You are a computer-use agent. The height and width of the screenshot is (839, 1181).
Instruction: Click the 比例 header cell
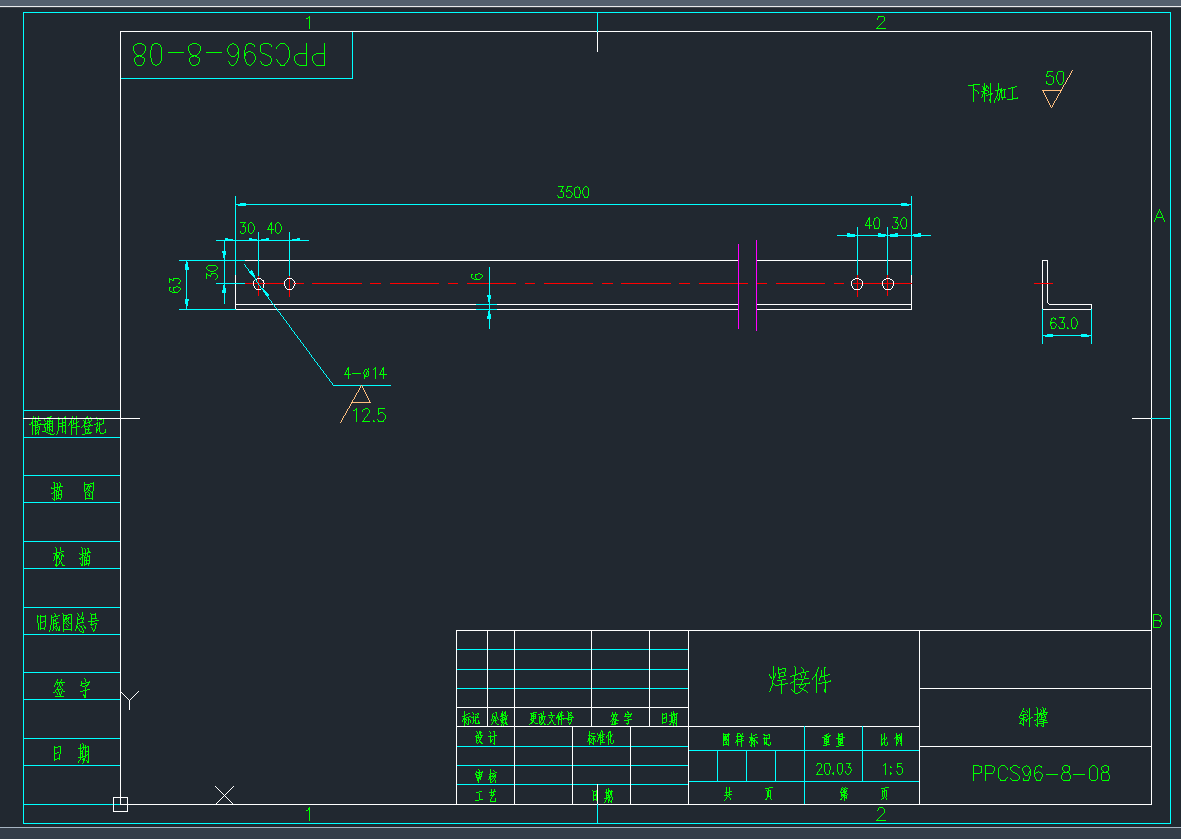[892, 740]
